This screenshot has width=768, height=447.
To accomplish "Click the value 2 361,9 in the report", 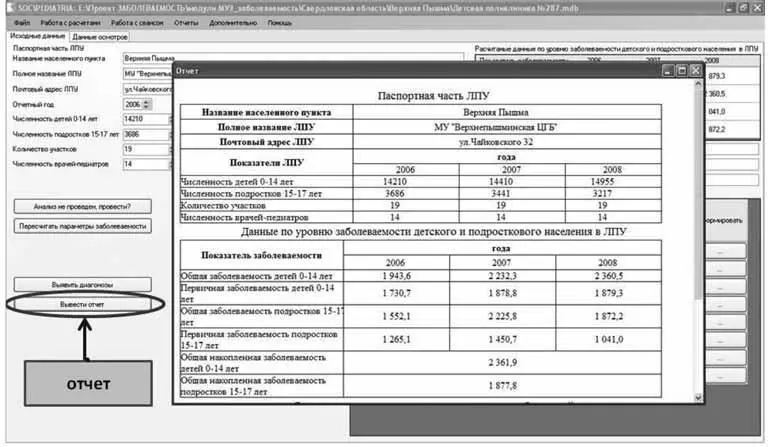I will click(x=503, y=362).
